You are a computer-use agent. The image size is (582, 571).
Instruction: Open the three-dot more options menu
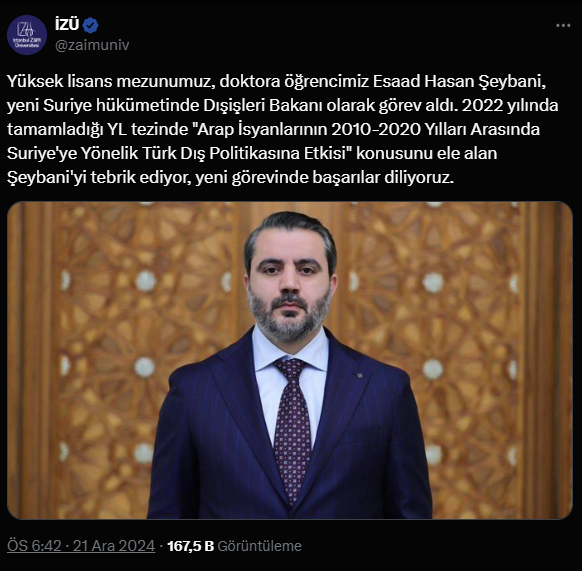[x=563, y=26]
